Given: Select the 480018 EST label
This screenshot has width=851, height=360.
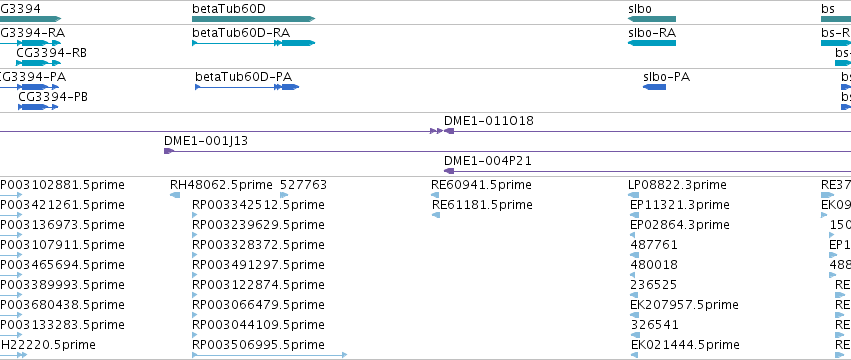Looking at the screenshot, I should pyautogui.click(x=654, y=266).
